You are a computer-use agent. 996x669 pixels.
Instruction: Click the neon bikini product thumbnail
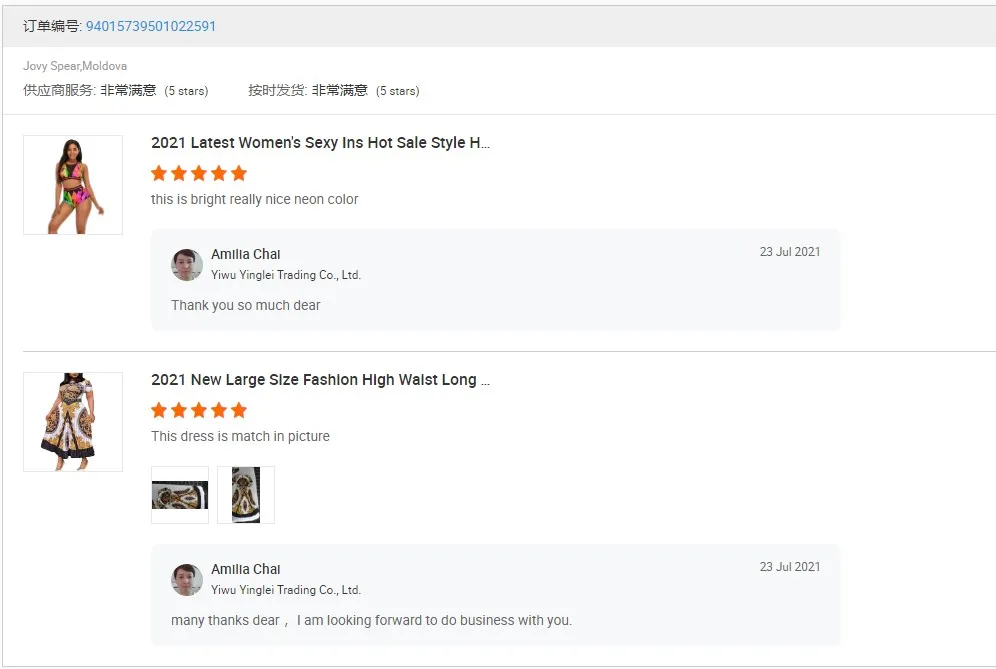point(73,185)
